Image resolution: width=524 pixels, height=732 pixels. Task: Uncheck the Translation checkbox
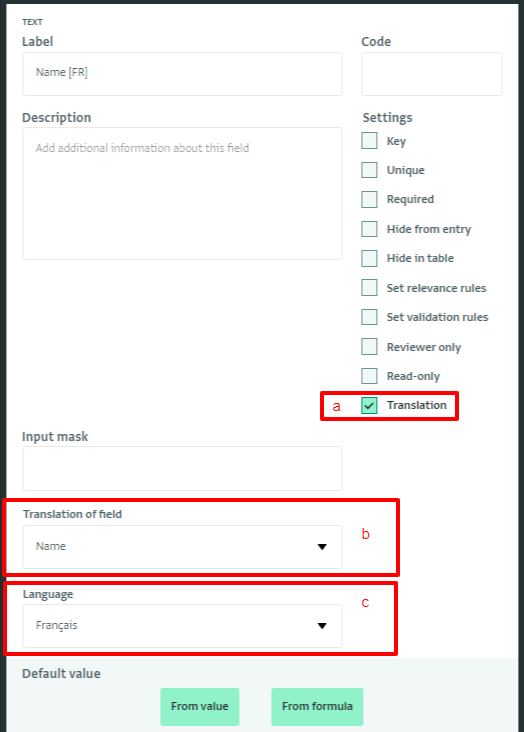coord(369,405)
